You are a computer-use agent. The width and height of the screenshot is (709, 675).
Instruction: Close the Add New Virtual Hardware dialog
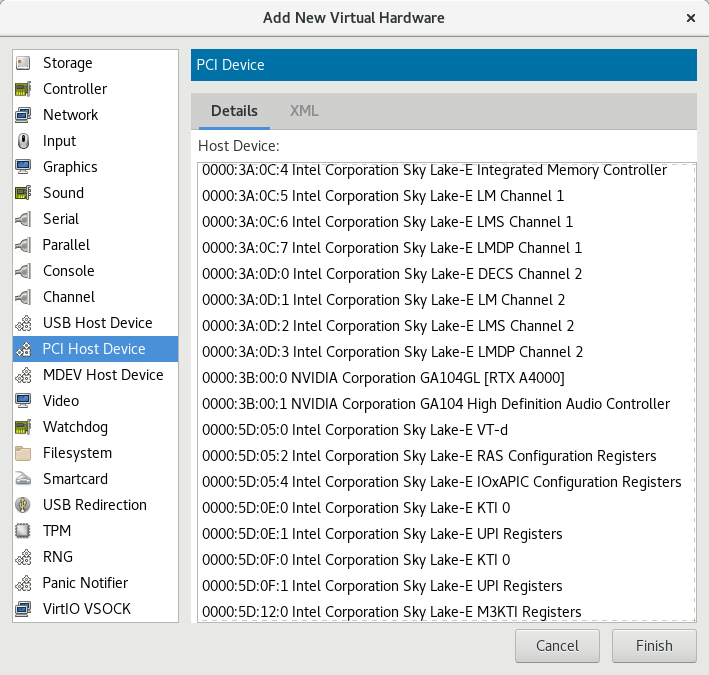(690, 18)
